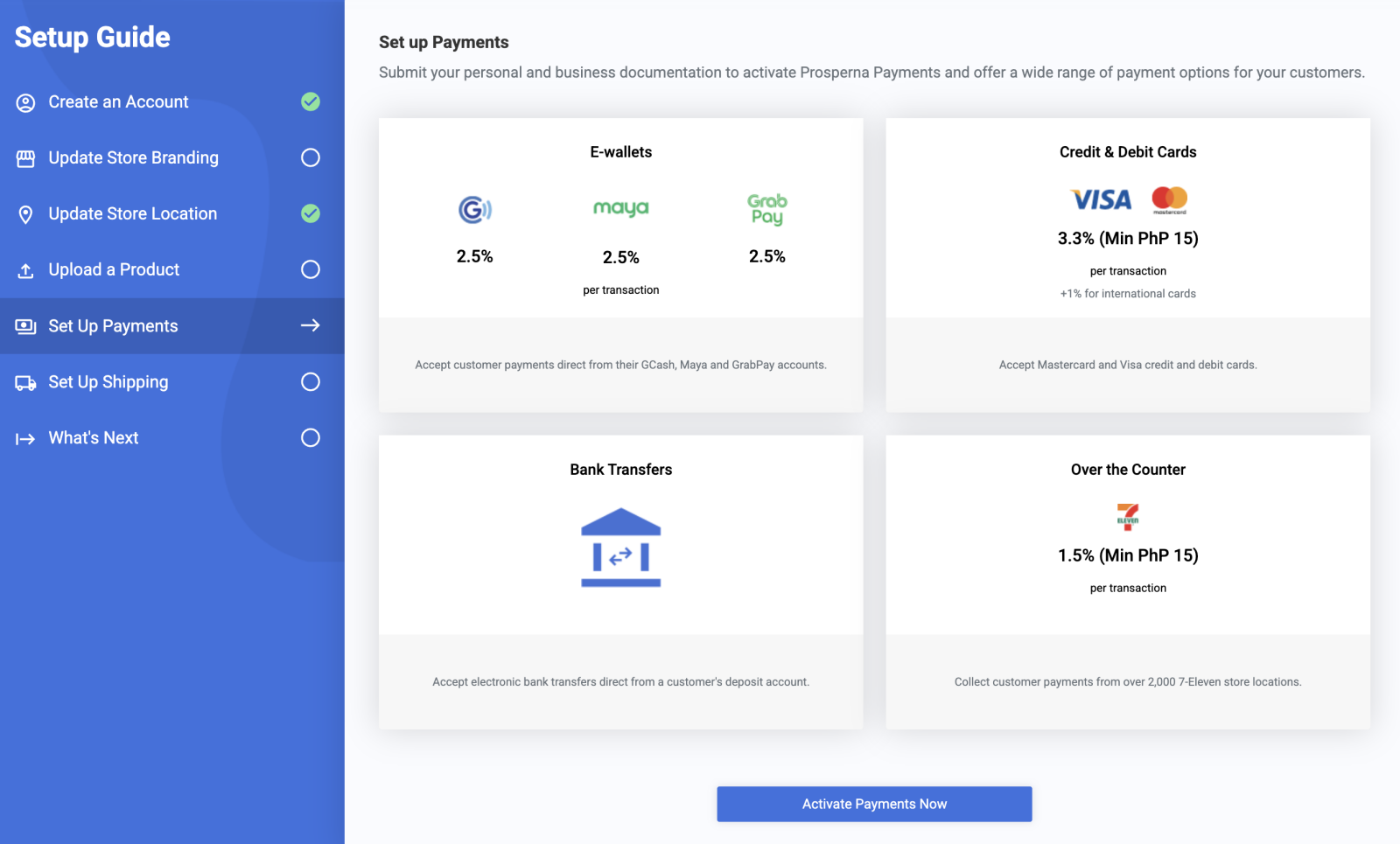The width and height of the screenshot is (1400, 844).
Task: Click the Create an Account user icon
Action: [25, 102]
